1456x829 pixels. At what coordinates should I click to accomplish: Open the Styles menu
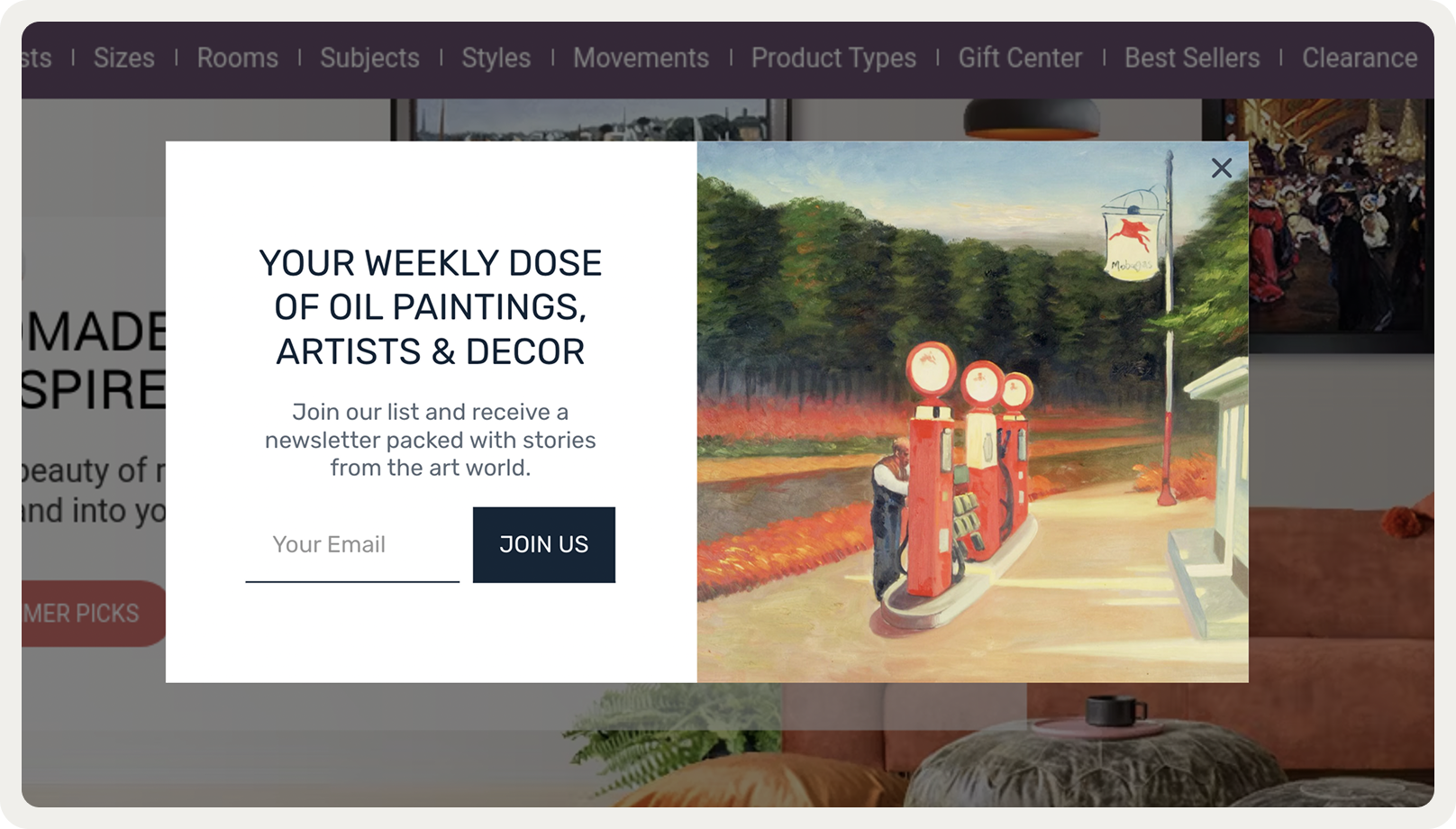(x=496, y=58)
